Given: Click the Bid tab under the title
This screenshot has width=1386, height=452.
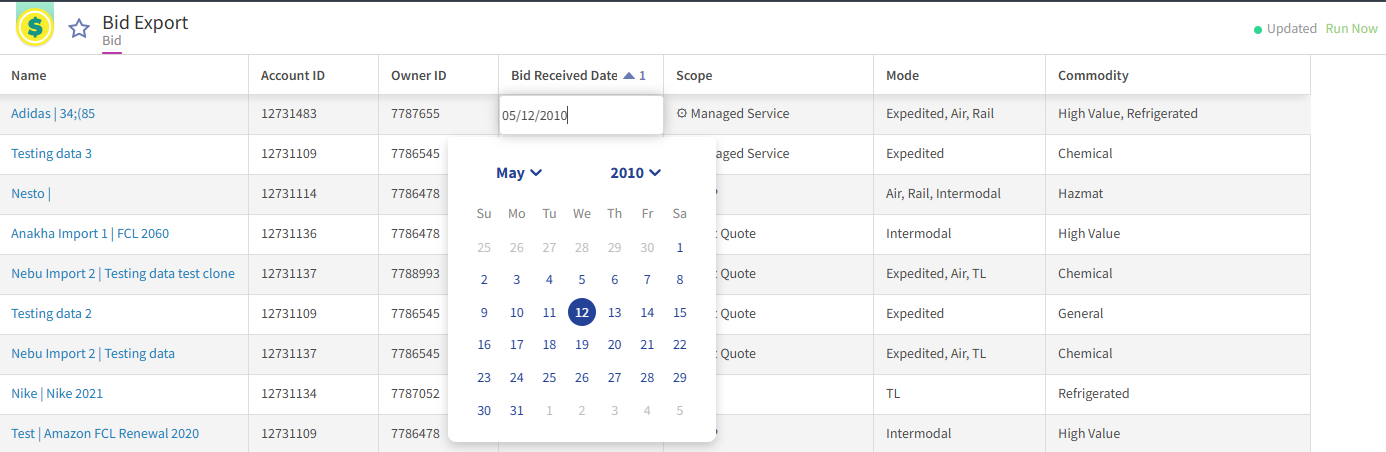Looking at the screenshot, I should pos(112,41).
